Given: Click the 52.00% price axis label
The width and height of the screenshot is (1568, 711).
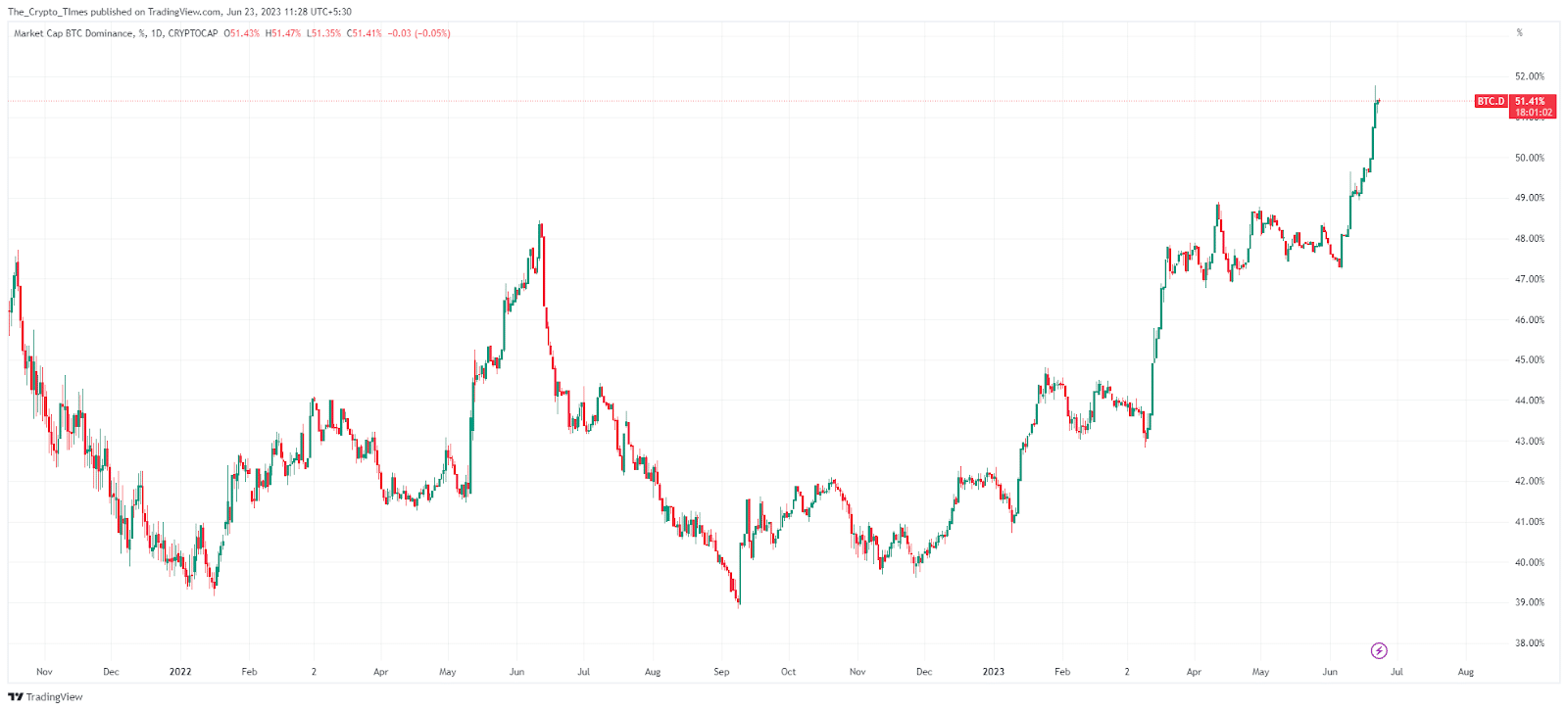Looking at the screenshot, I should coord(1530,76).
